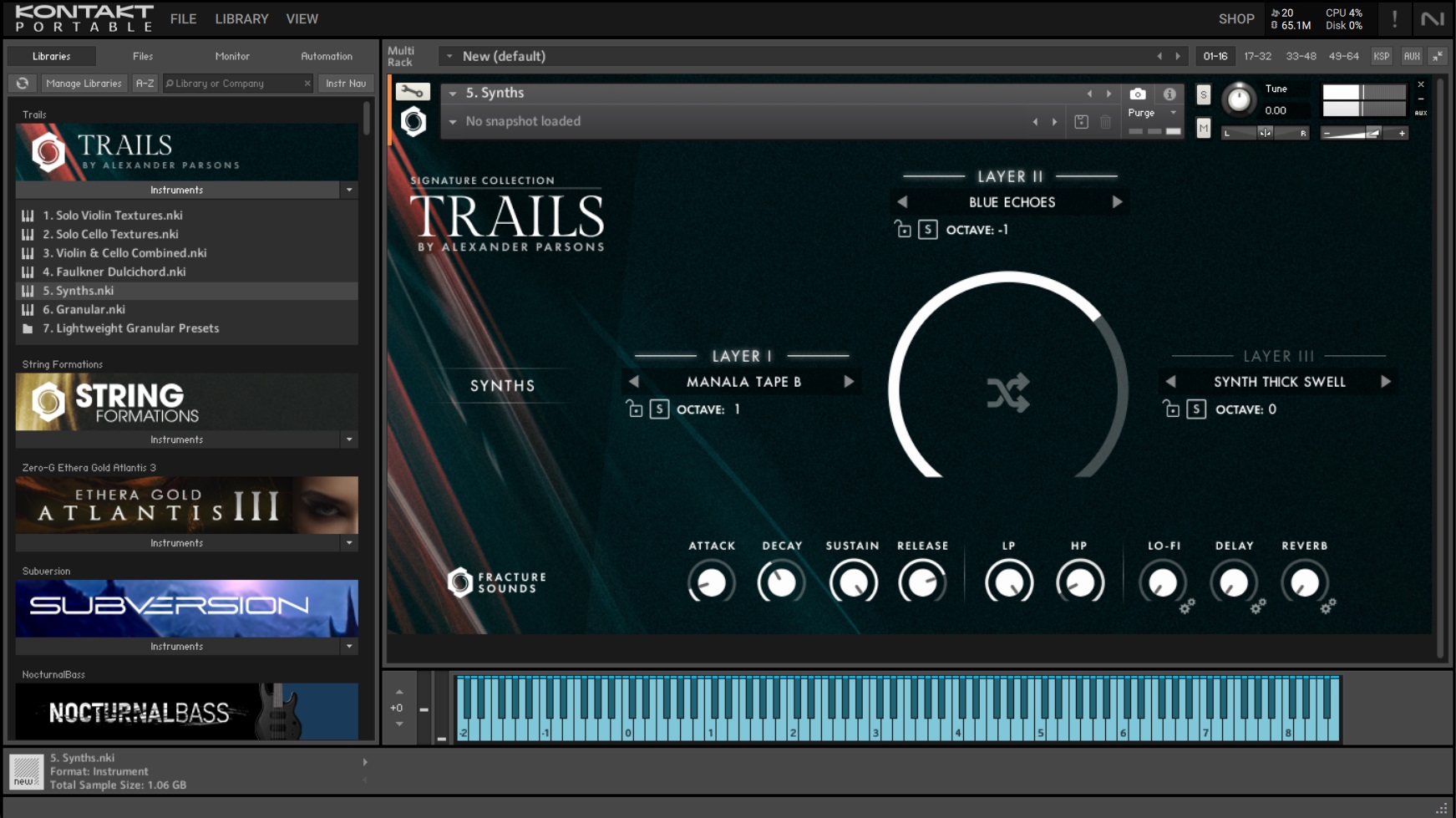Delete snapshot using the trash icon
The image size is (1456, 818).
coord(1106,122)
